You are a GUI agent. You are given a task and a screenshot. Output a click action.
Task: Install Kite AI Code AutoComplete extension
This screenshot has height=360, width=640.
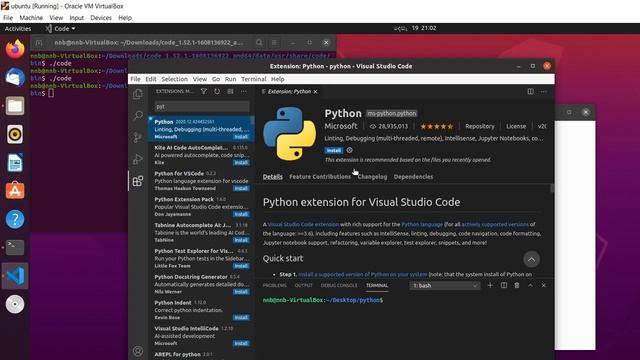click(241, 162)
